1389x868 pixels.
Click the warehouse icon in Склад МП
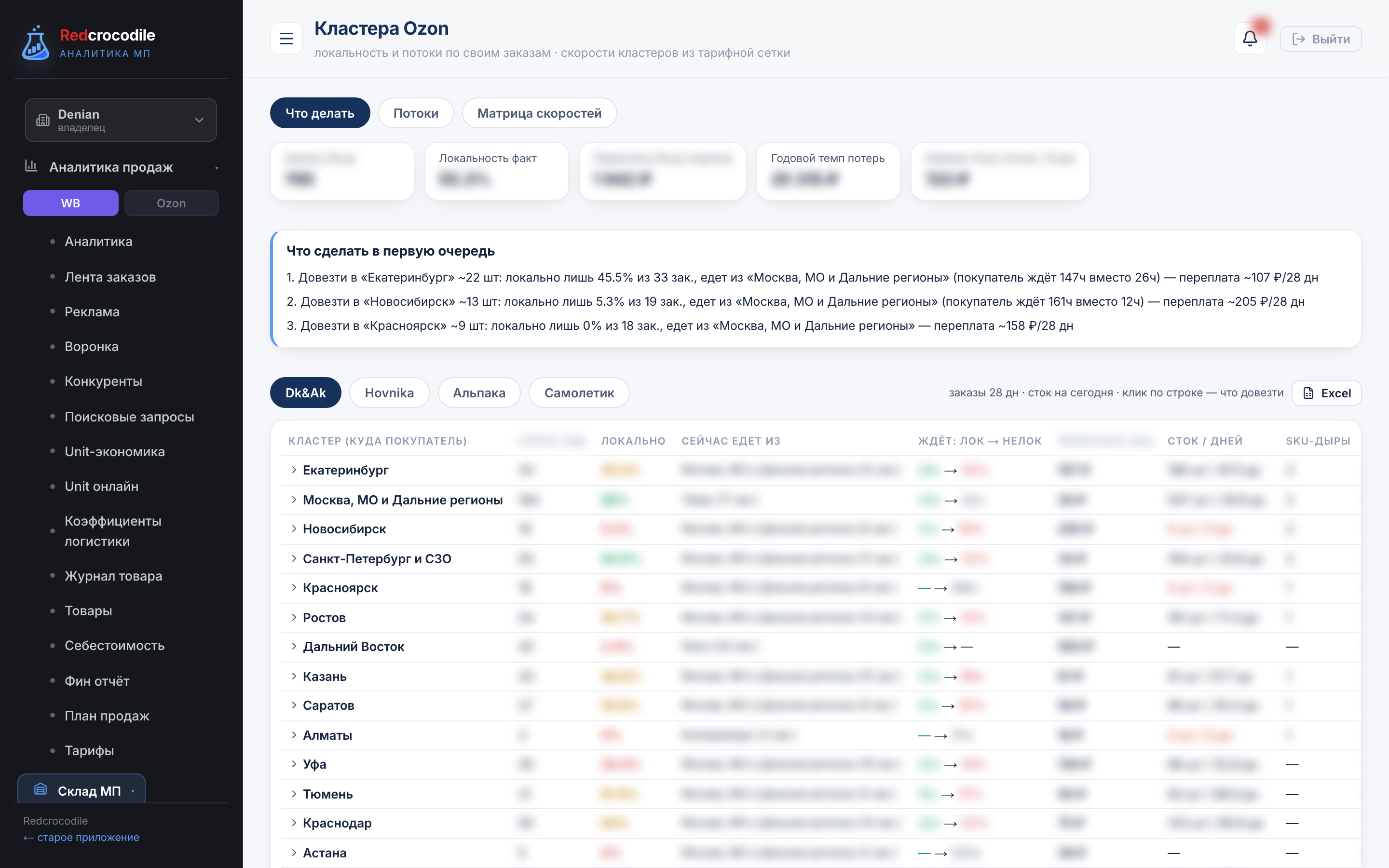click(40, 790)
